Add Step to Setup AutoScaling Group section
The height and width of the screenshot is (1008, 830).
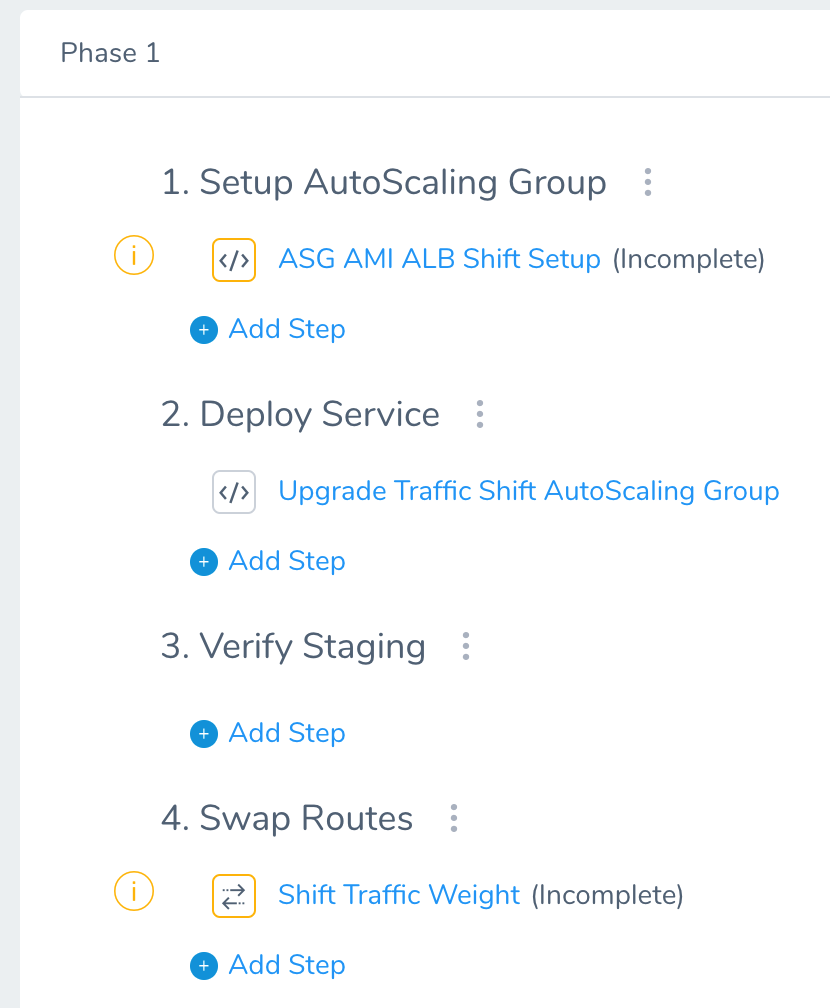(x=287, y=329)
